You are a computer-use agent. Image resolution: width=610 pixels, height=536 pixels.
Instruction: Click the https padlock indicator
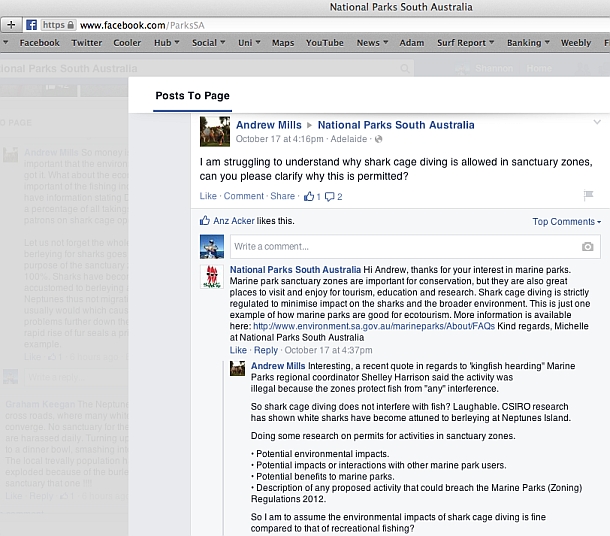58,25
